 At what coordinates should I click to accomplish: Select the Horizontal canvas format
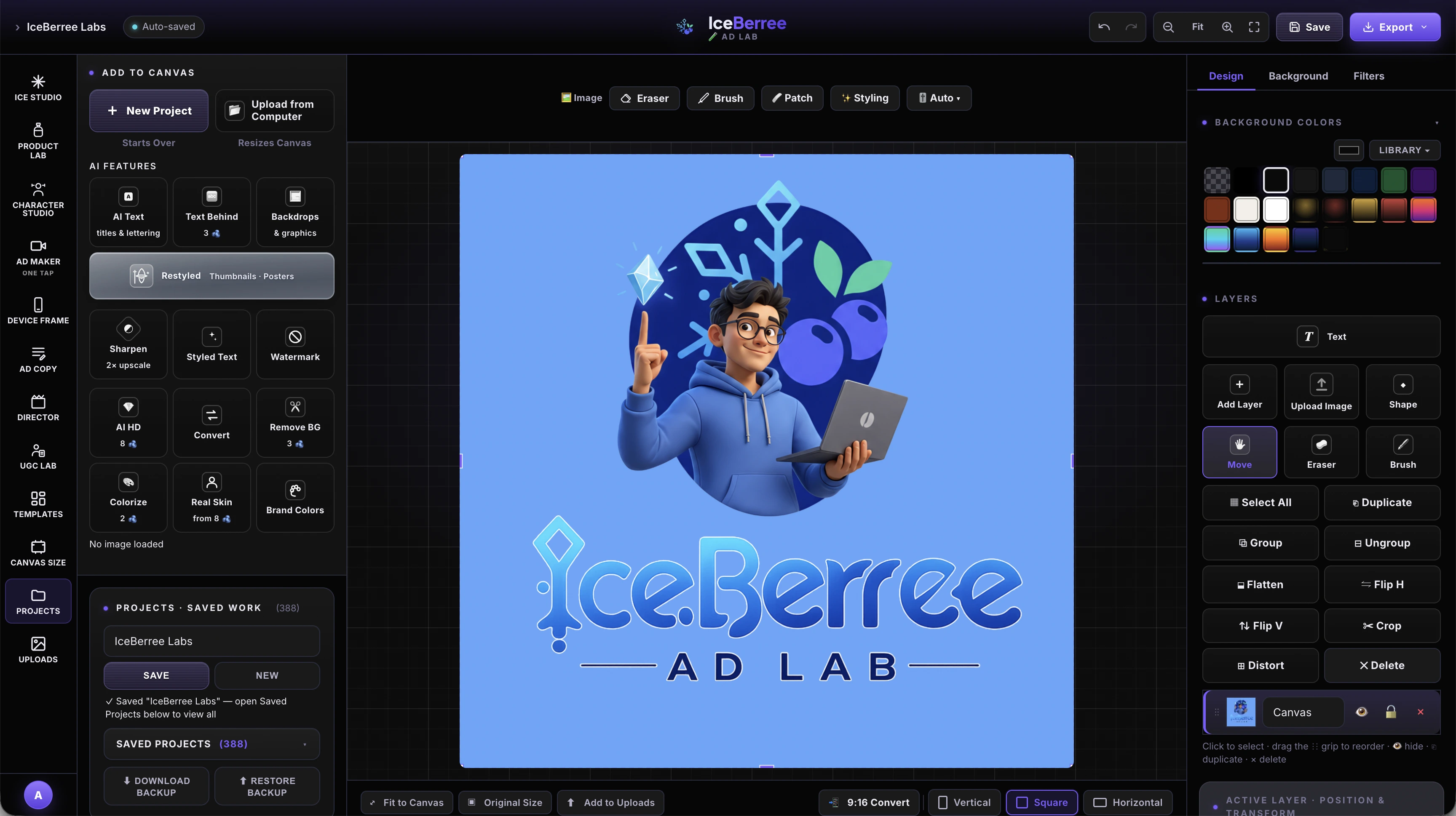[1128, 803]
